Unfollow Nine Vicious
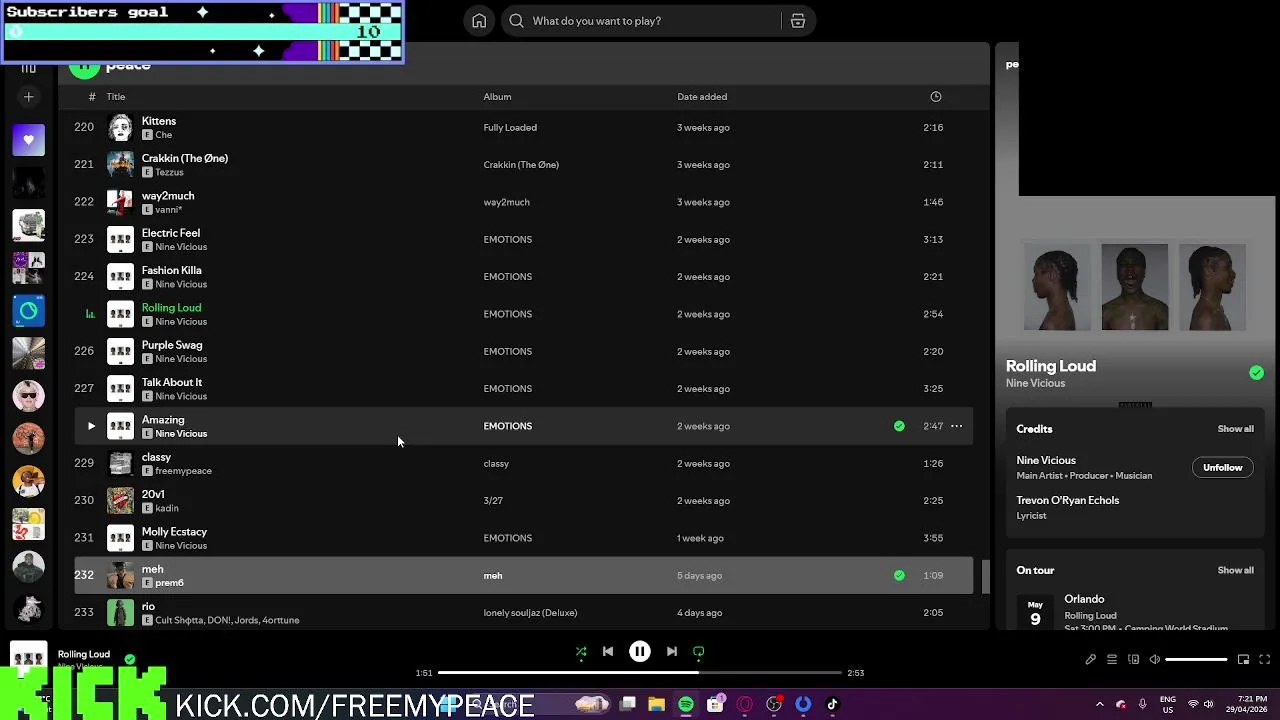Screen dimensions: 1280x720 [1222, 468]
